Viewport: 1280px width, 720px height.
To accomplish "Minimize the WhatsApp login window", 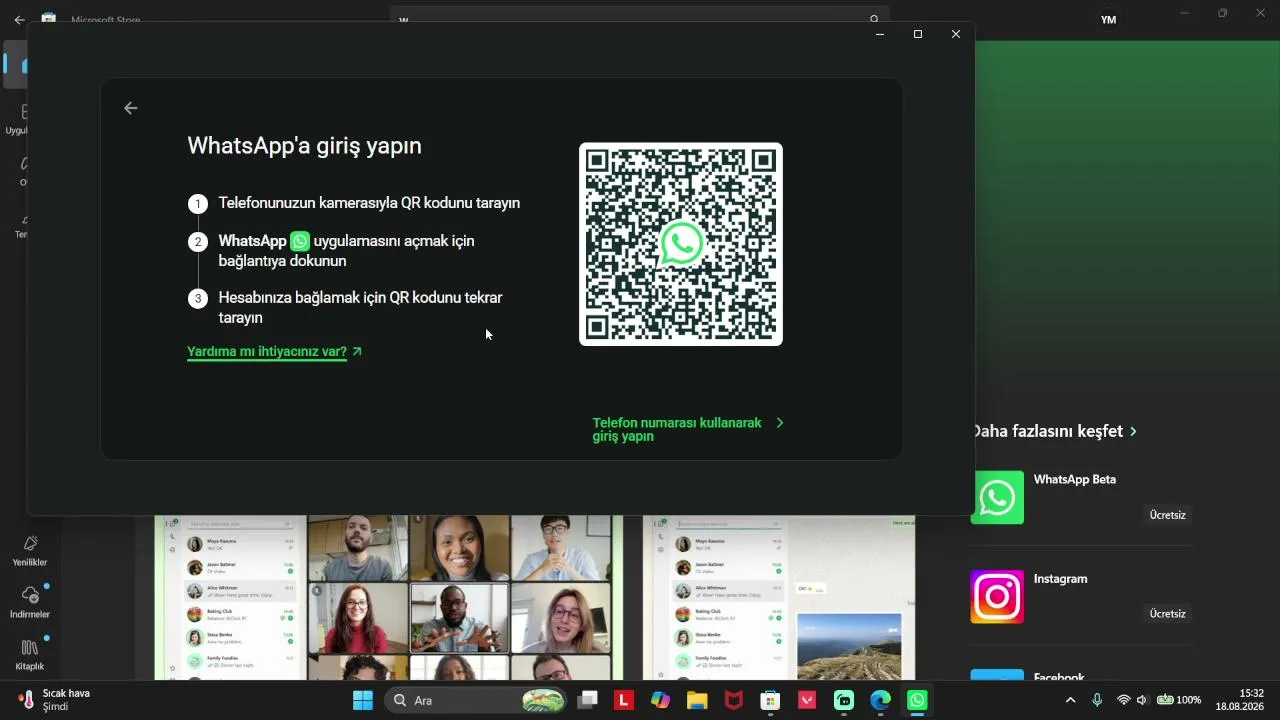I will tap(880, 34).
